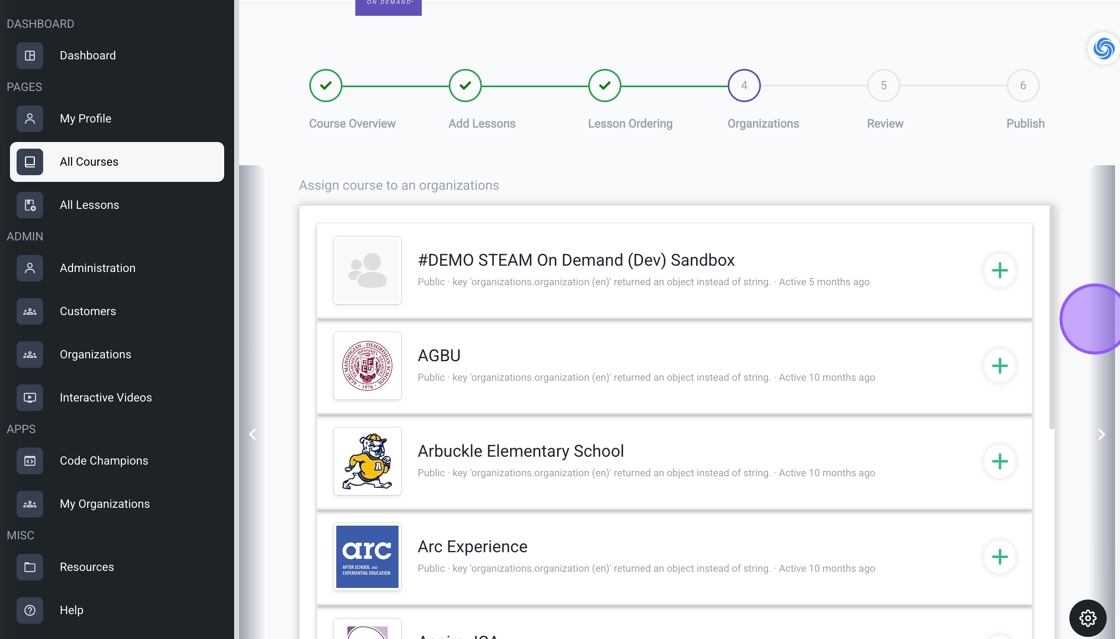This screenshot has height=639, width=1120.
Task: Add the #DEMO STEAM On Demand Sandbox organization
Action: click(1000, 271)
